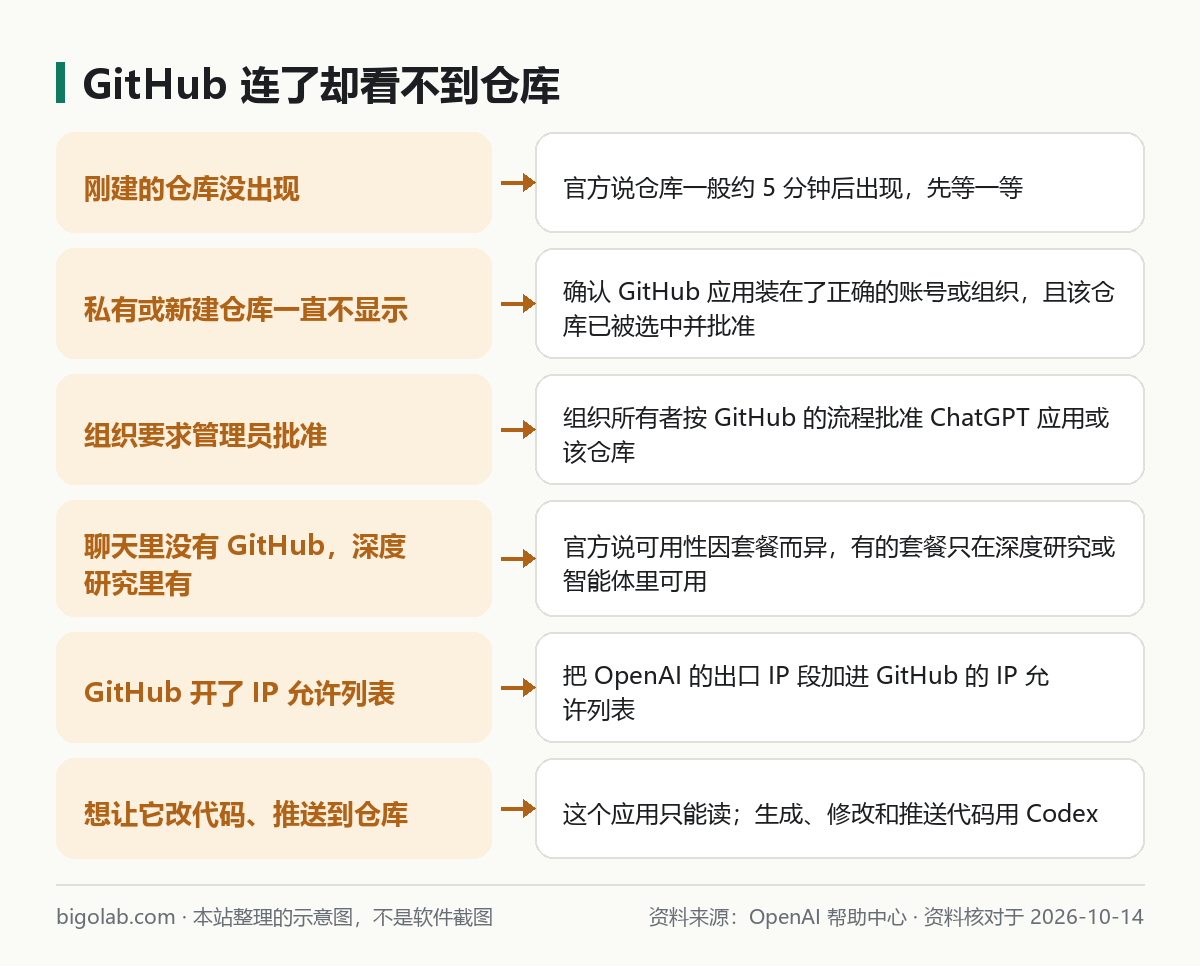
Task: Click the answer "组织所有者按 GitHub 的流程批准"
Action: coord(840,430)
